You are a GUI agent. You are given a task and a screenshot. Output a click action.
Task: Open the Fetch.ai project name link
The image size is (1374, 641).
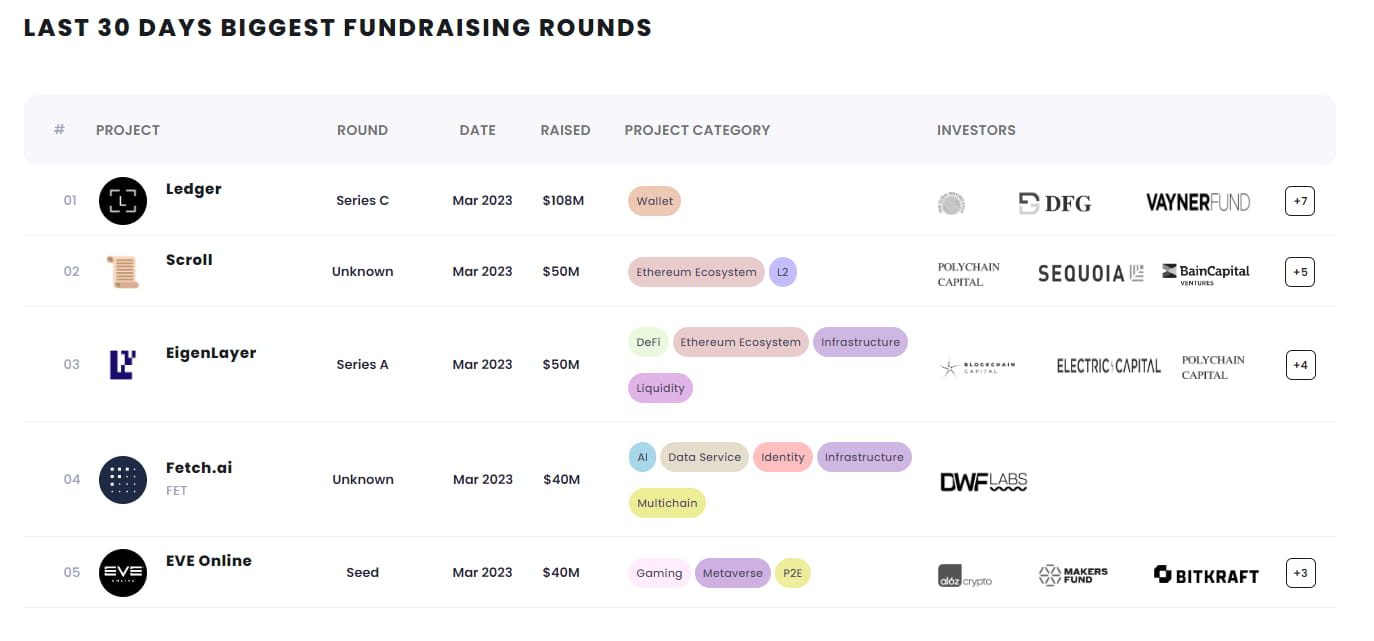199,468
